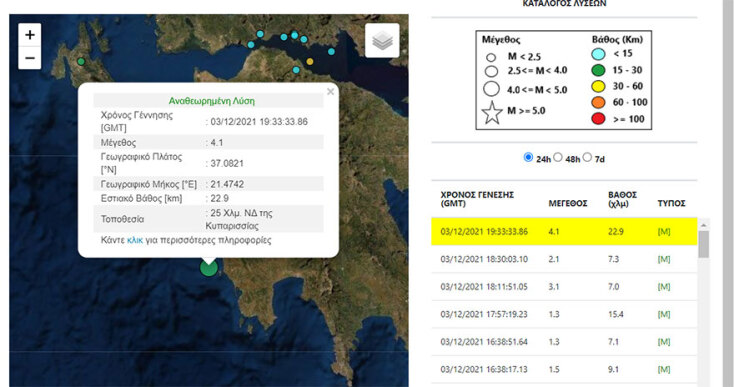The width and height of the screenshot is (734, 387).
Task: Select the 03/12/2021 18:30:03.10 event row
Action: pyautogui.click(x=564, y=259)
